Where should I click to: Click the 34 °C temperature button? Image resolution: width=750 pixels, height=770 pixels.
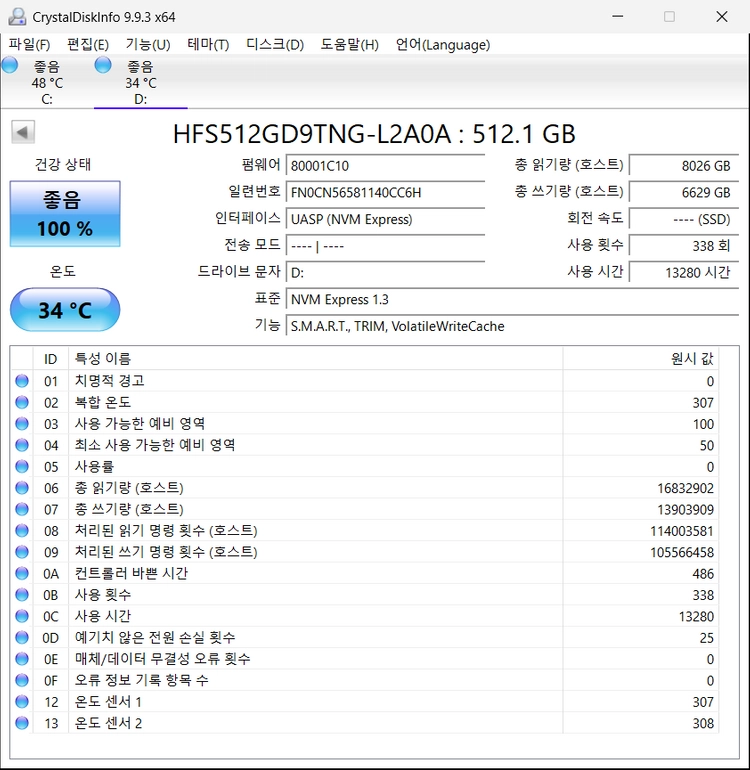tap(65, 310)
